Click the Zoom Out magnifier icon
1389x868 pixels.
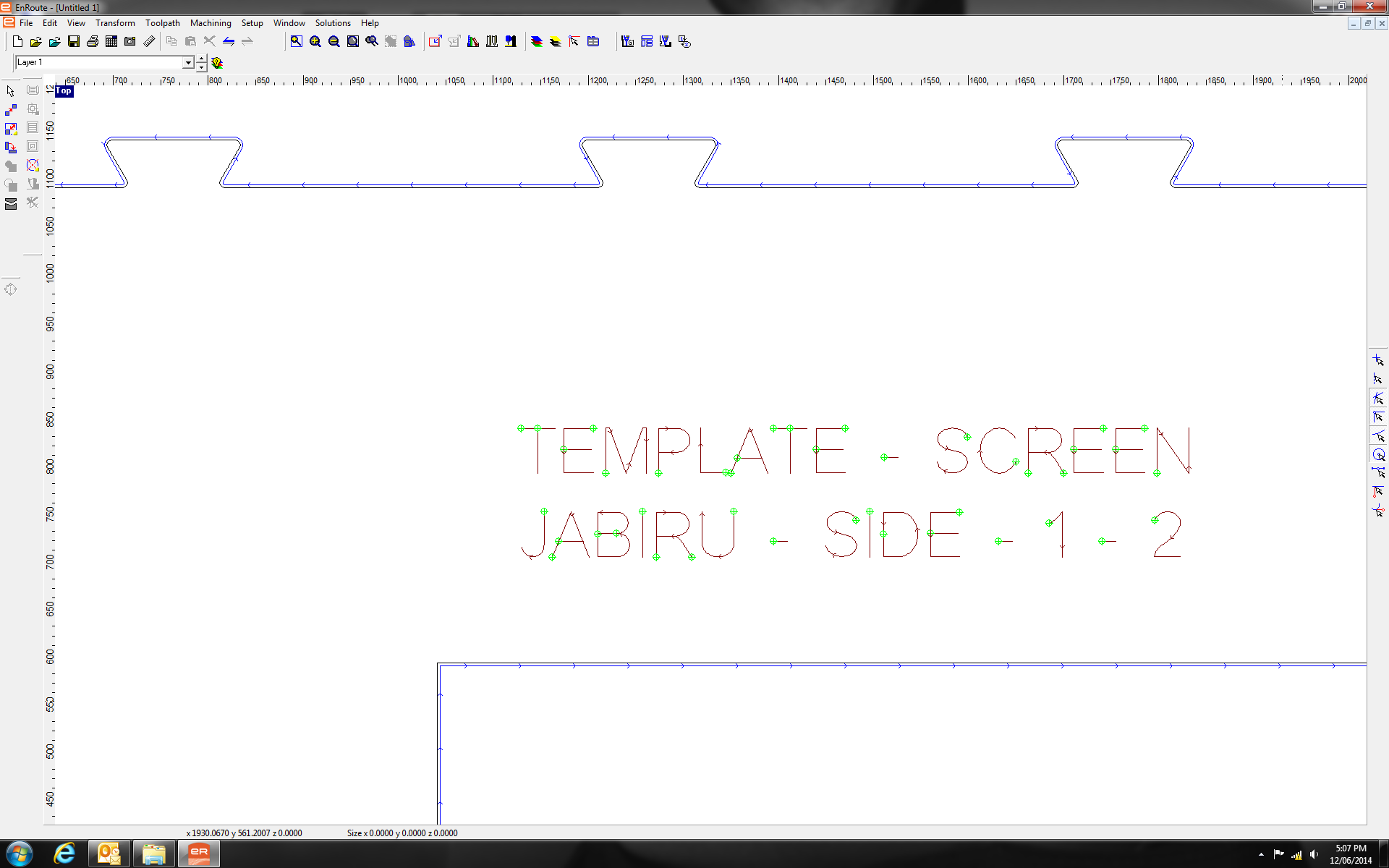click(334, 42)
